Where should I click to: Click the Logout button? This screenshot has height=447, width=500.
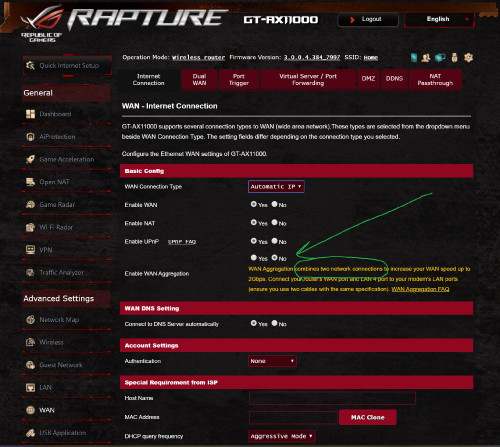tap(368, 20)
